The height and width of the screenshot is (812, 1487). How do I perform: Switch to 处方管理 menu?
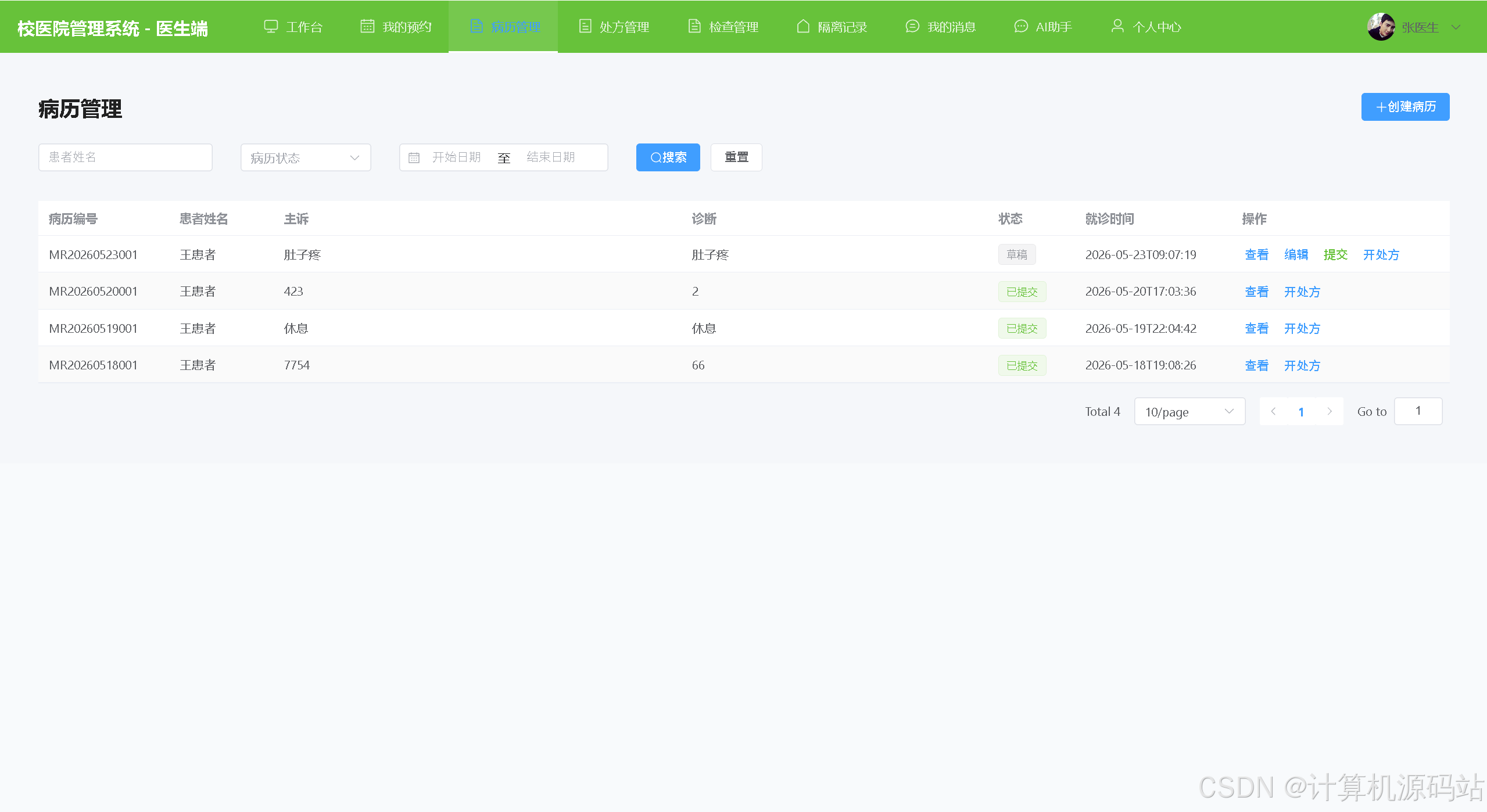[x=614, y=27]
